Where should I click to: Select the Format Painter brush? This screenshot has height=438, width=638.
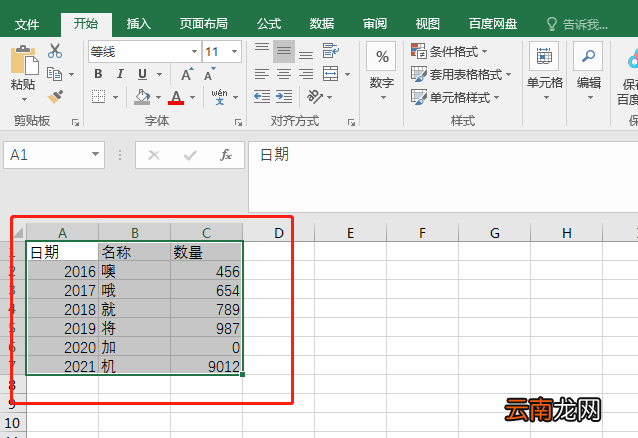(x=55, y=97)
